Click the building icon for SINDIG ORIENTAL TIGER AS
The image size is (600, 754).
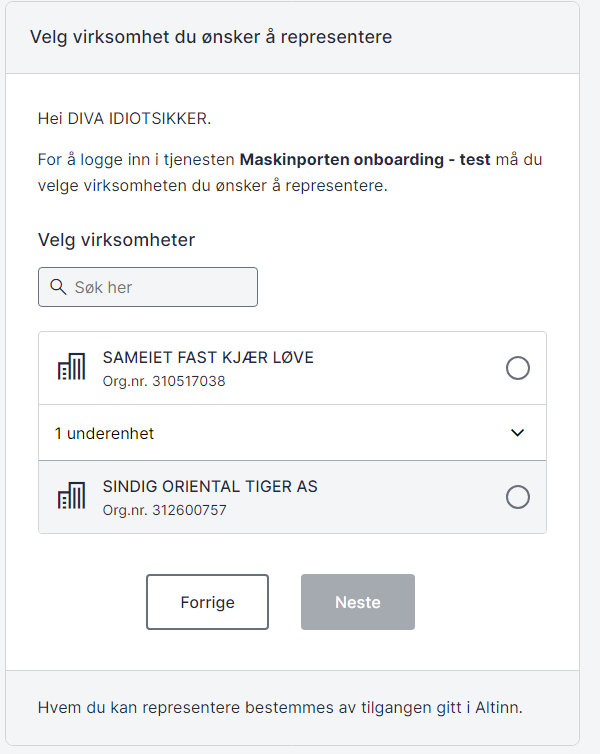[71, 497]
